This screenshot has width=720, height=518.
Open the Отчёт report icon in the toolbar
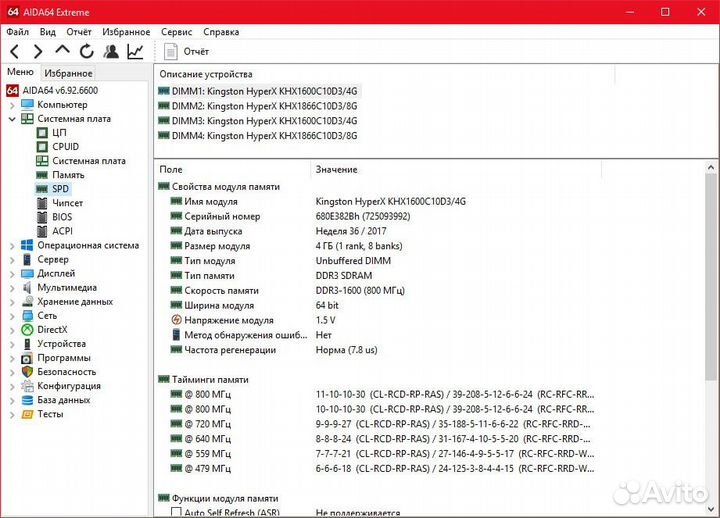click(x=171, y=51)
